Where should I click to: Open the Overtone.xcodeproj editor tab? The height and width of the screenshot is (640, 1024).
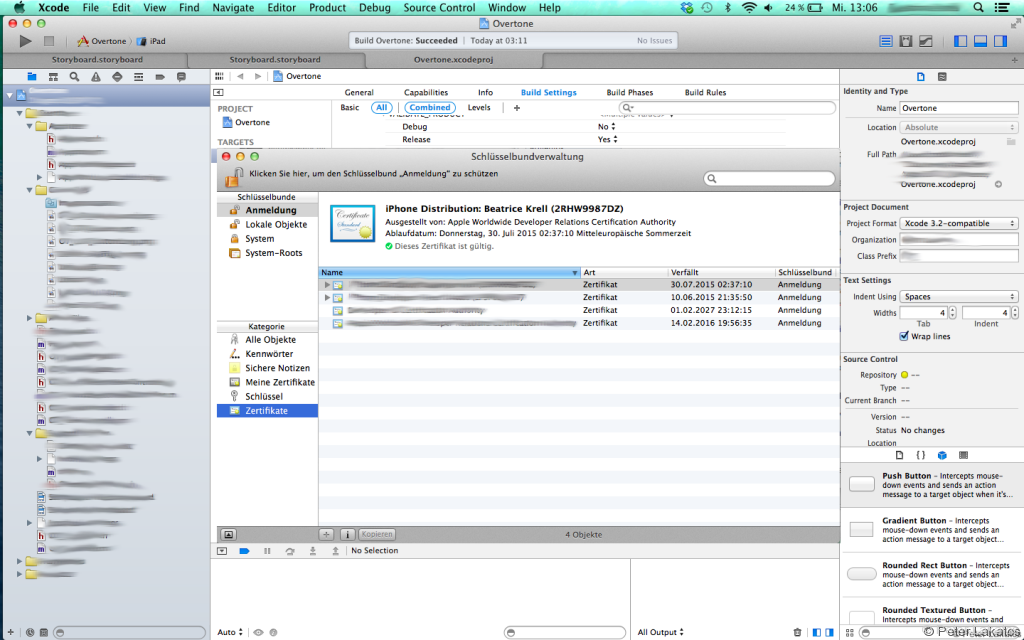point(453,59)
